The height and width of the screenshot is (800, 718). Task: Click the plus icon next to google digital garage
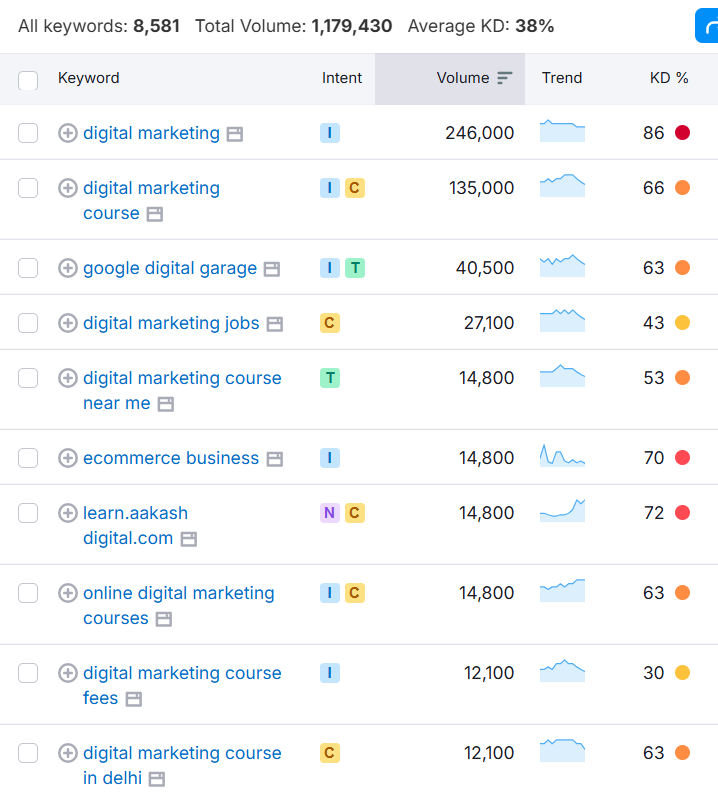(x=68, y=268)
